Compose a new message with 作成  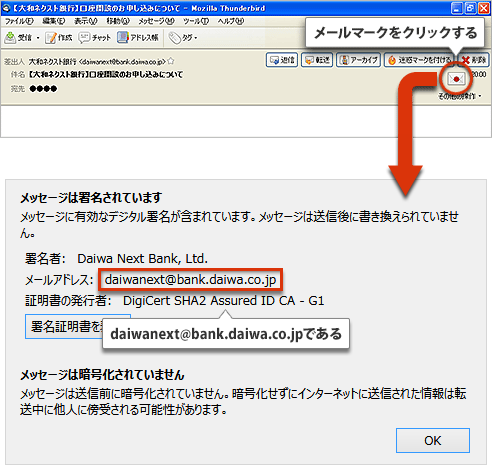tap(59, 38)
